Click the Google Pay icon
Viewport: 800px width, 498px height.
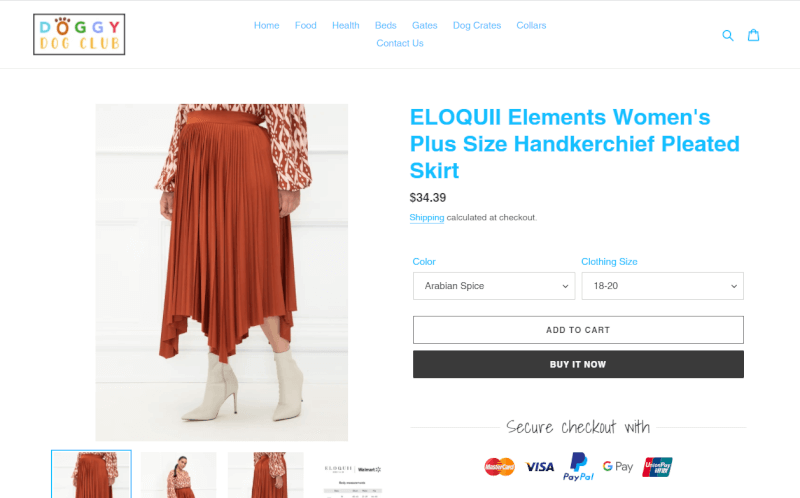click(x=618, y=466)
